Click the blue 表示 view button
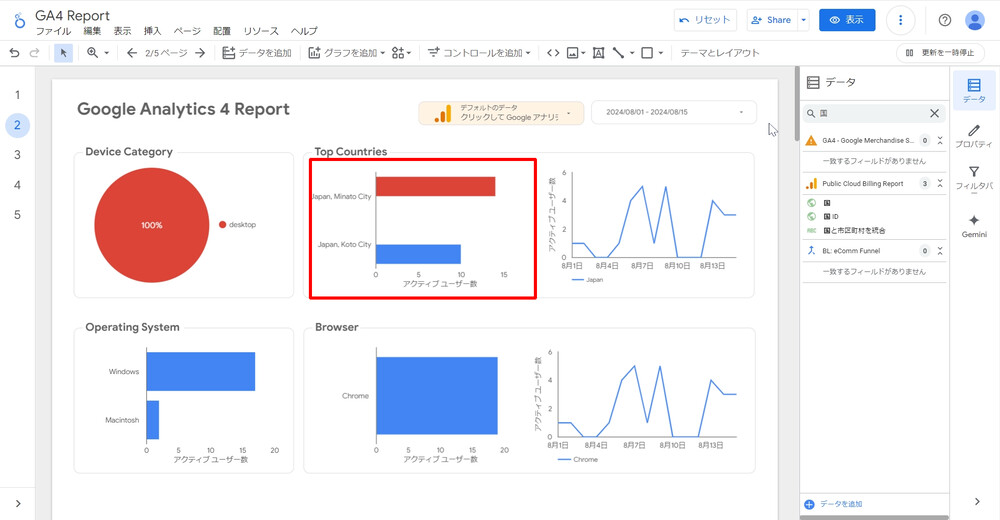 pos(846,20)
